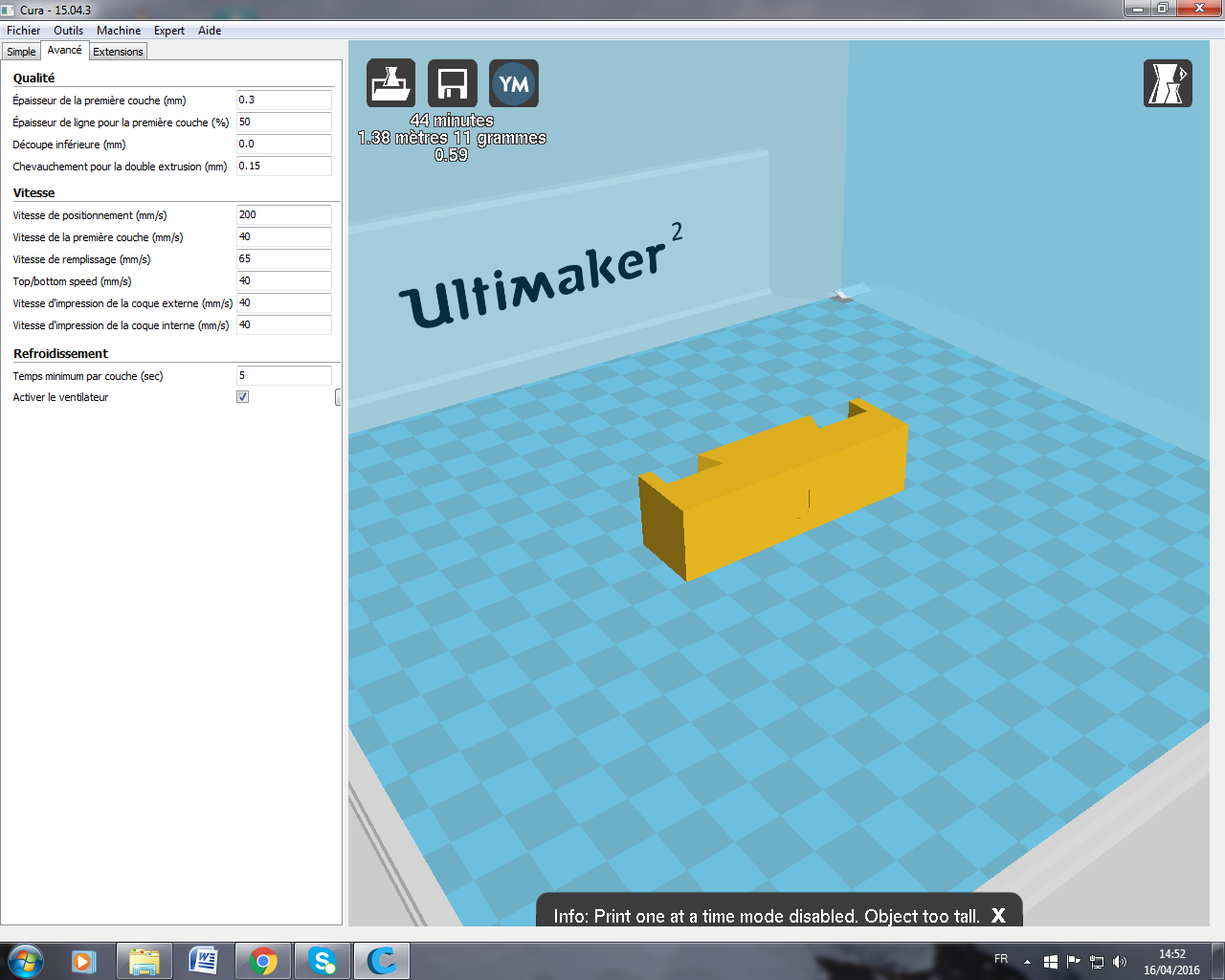This screenshot has height=980, width=1225.
Task: Click the Épaisseur de la première couche field
Action: pyautogui.click(x=284, y=100)
